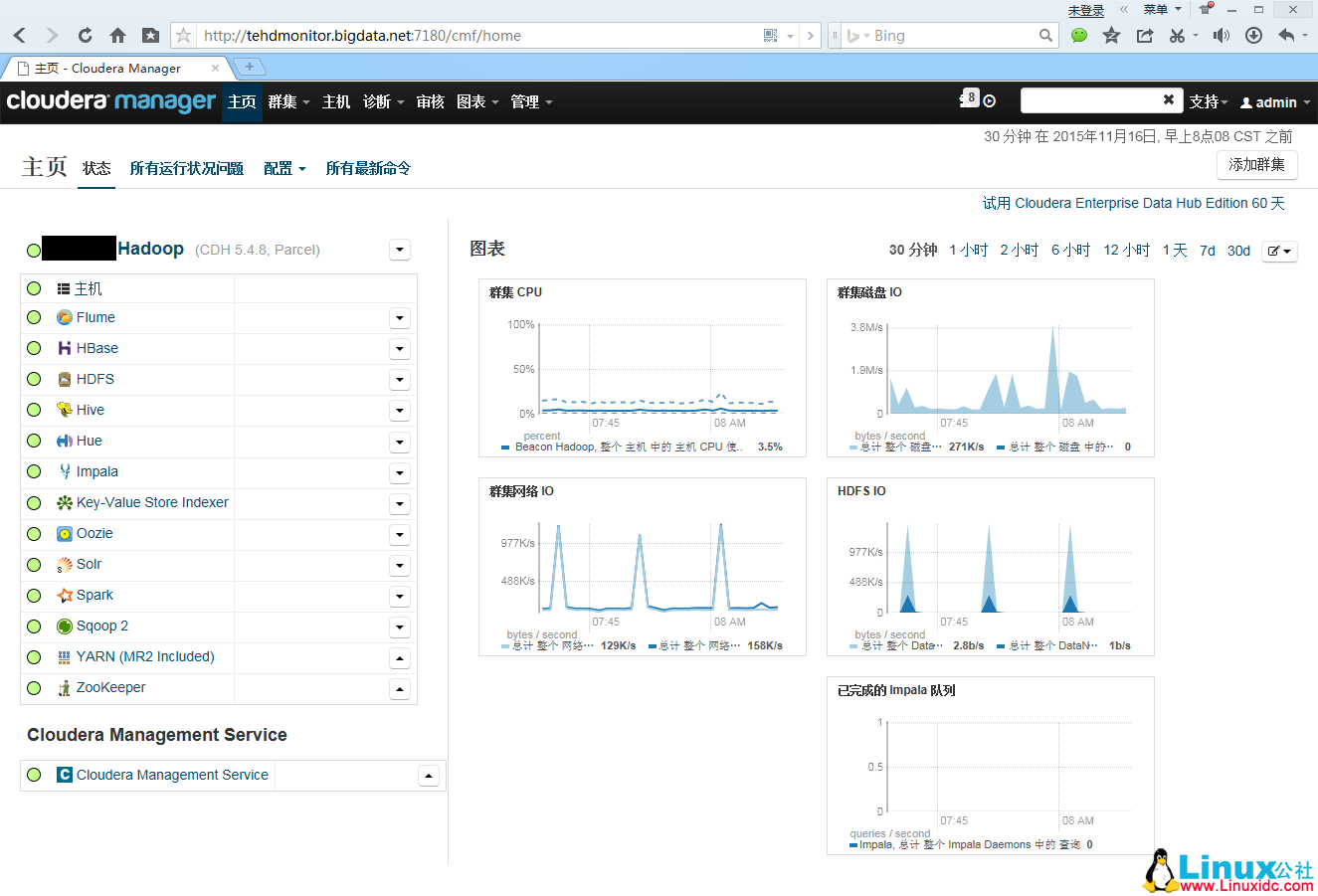The height and width of the screenshot is (896, 1318).
Task: Collapse the YARN service row
Action: 399,657
